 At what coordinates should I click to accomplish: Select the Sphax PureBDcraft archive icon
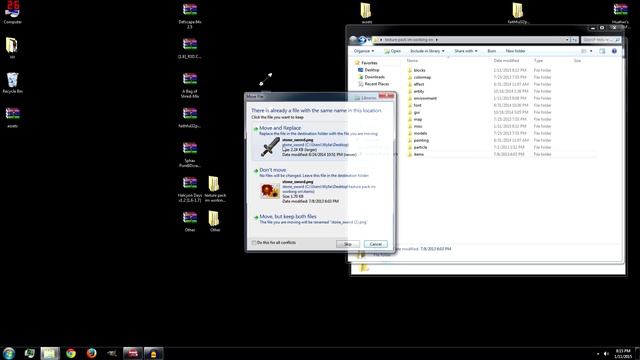[x=190, y=154]
